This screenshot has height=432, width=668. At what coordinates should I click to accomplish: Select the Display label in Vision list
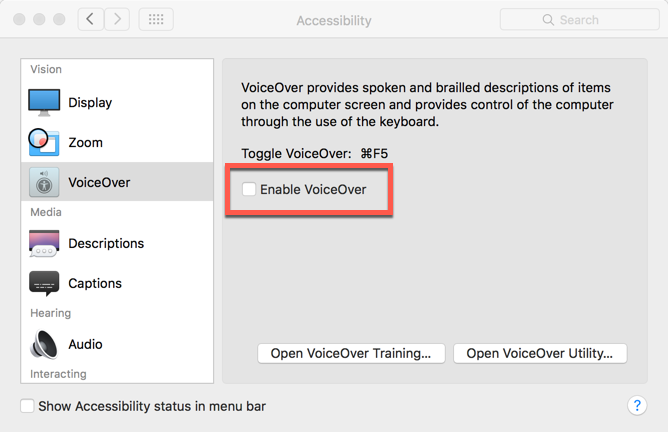pyautogui.click(x=90, y=103)
